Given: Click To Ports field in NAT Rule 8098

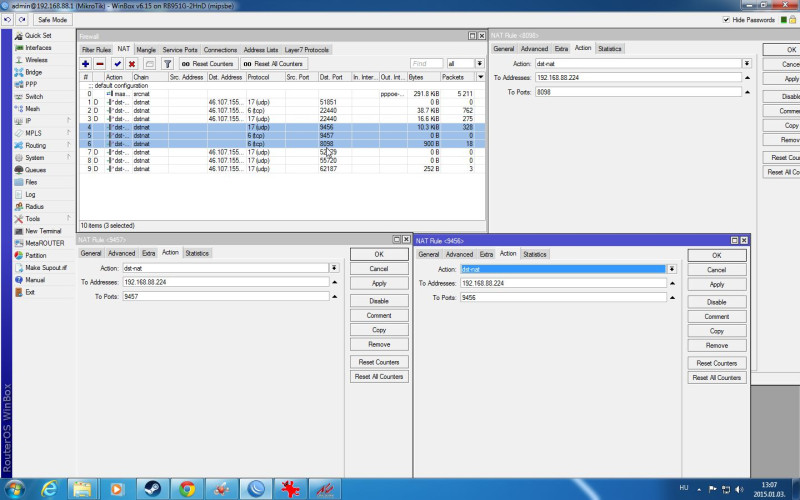Looking at the screenshot, I should [x=638, y=92].
